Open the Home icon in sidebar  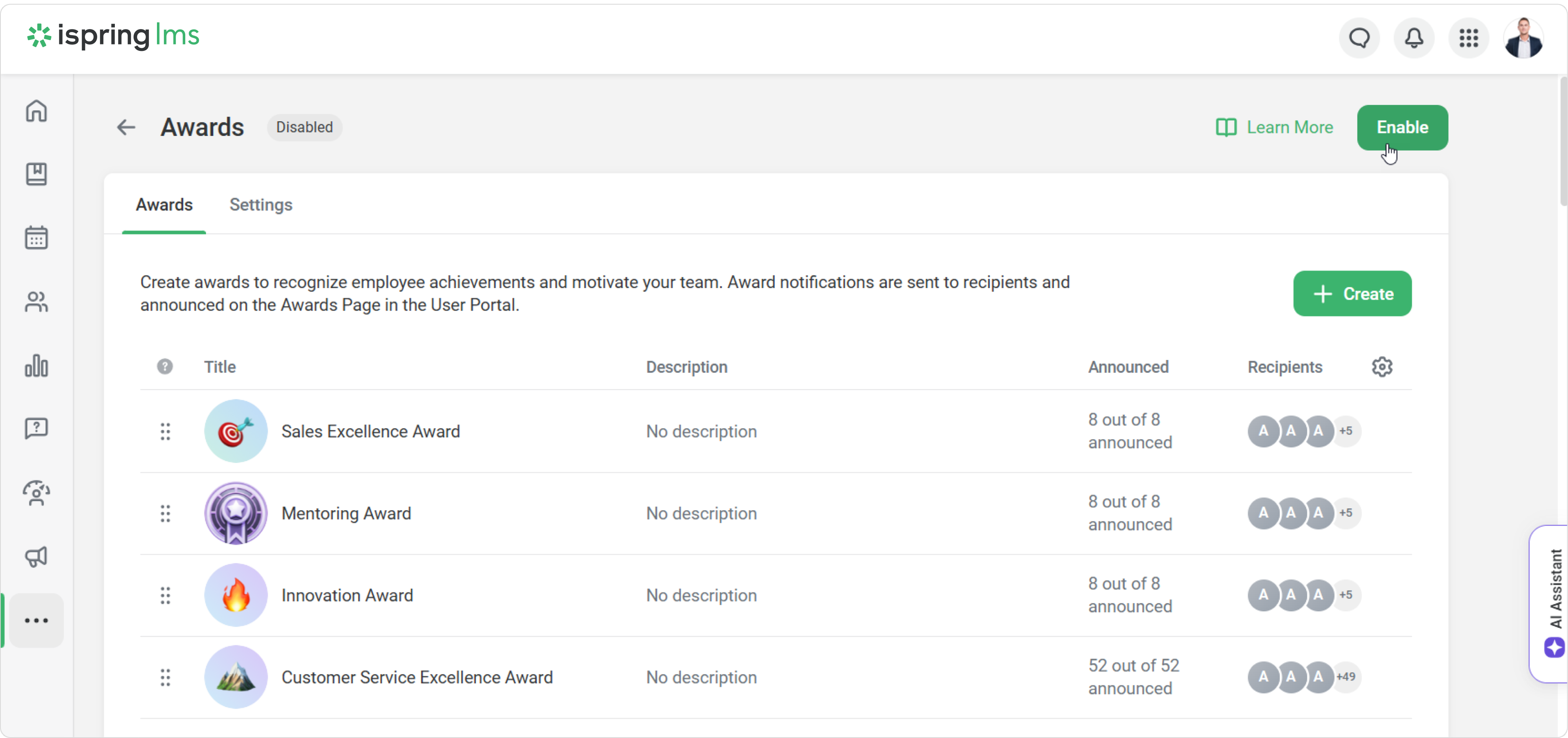36,111
